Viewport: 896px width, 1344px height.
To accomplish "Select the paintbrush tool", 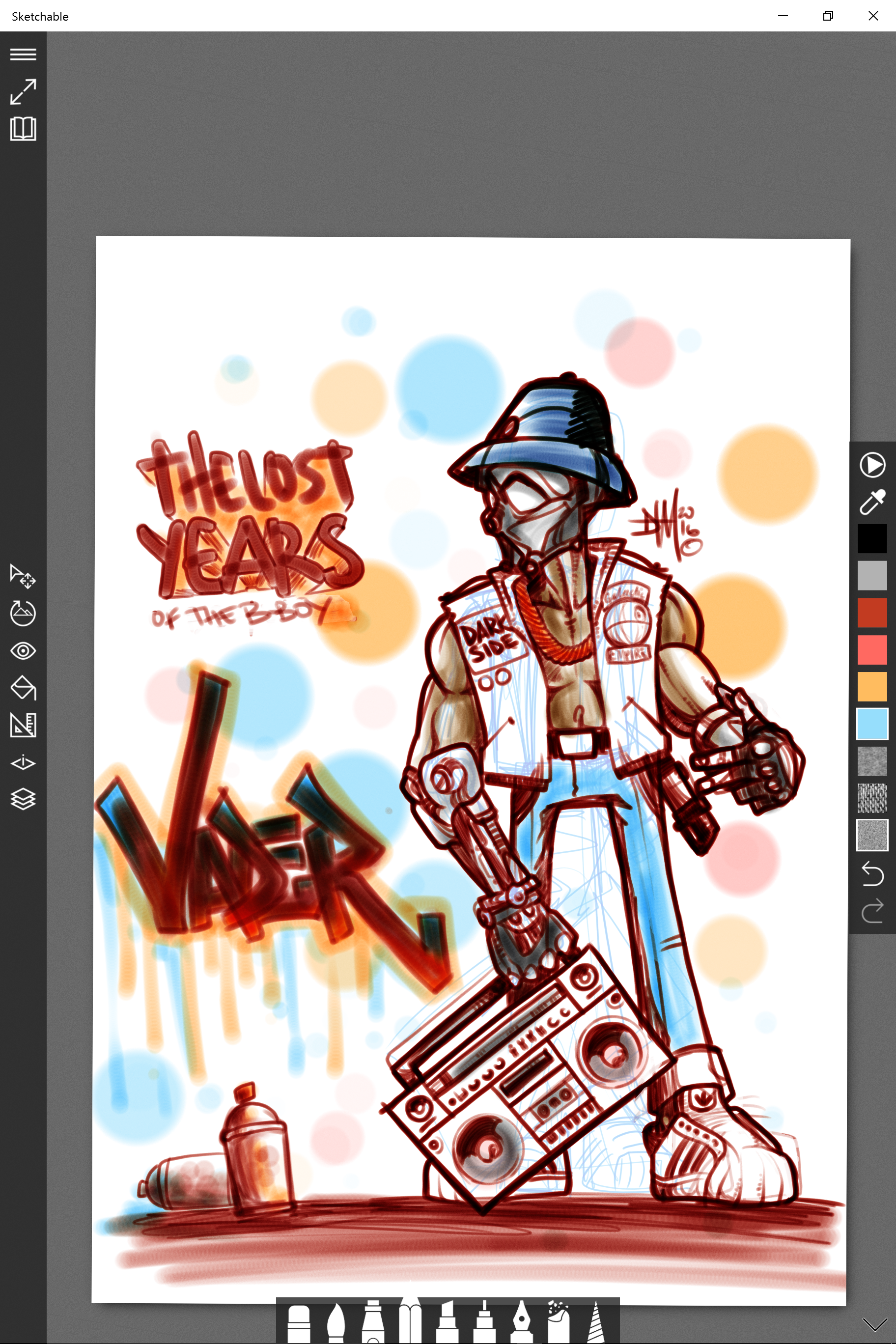I will 336,1323.
